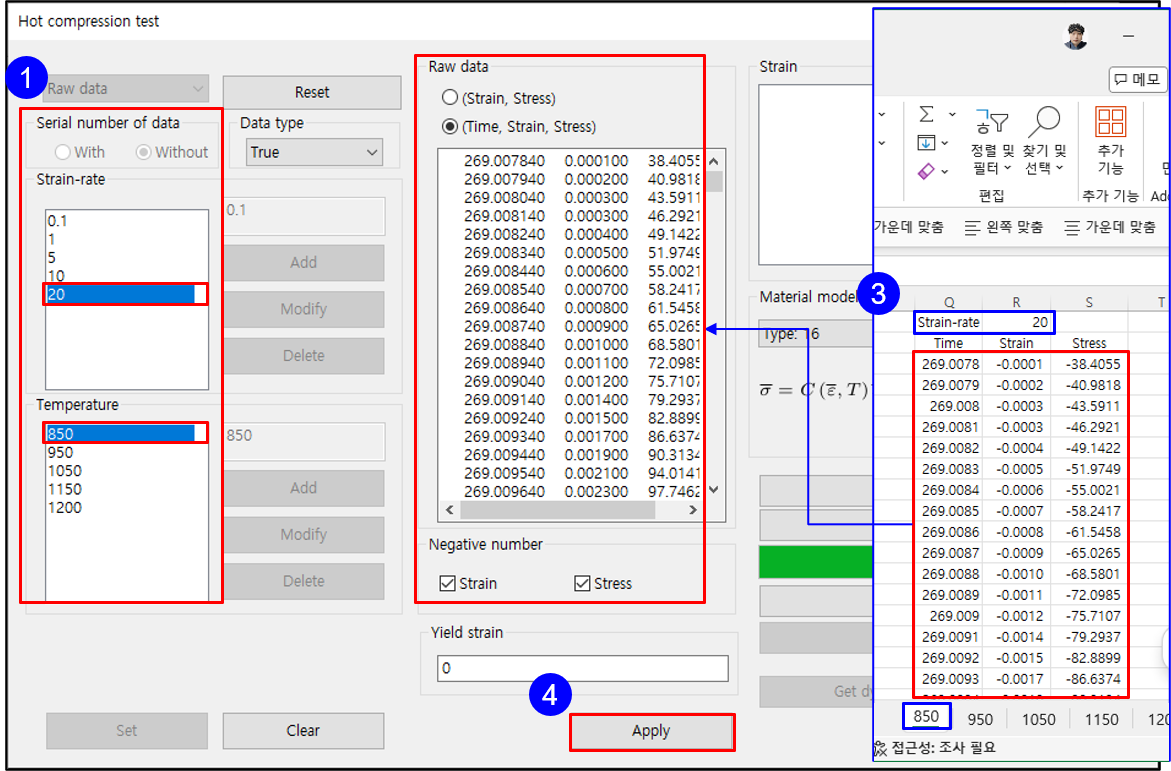Toggle the Stress negative number checkbox
The height and width of the screenshot is (771, 1171).
pos(603,583)
